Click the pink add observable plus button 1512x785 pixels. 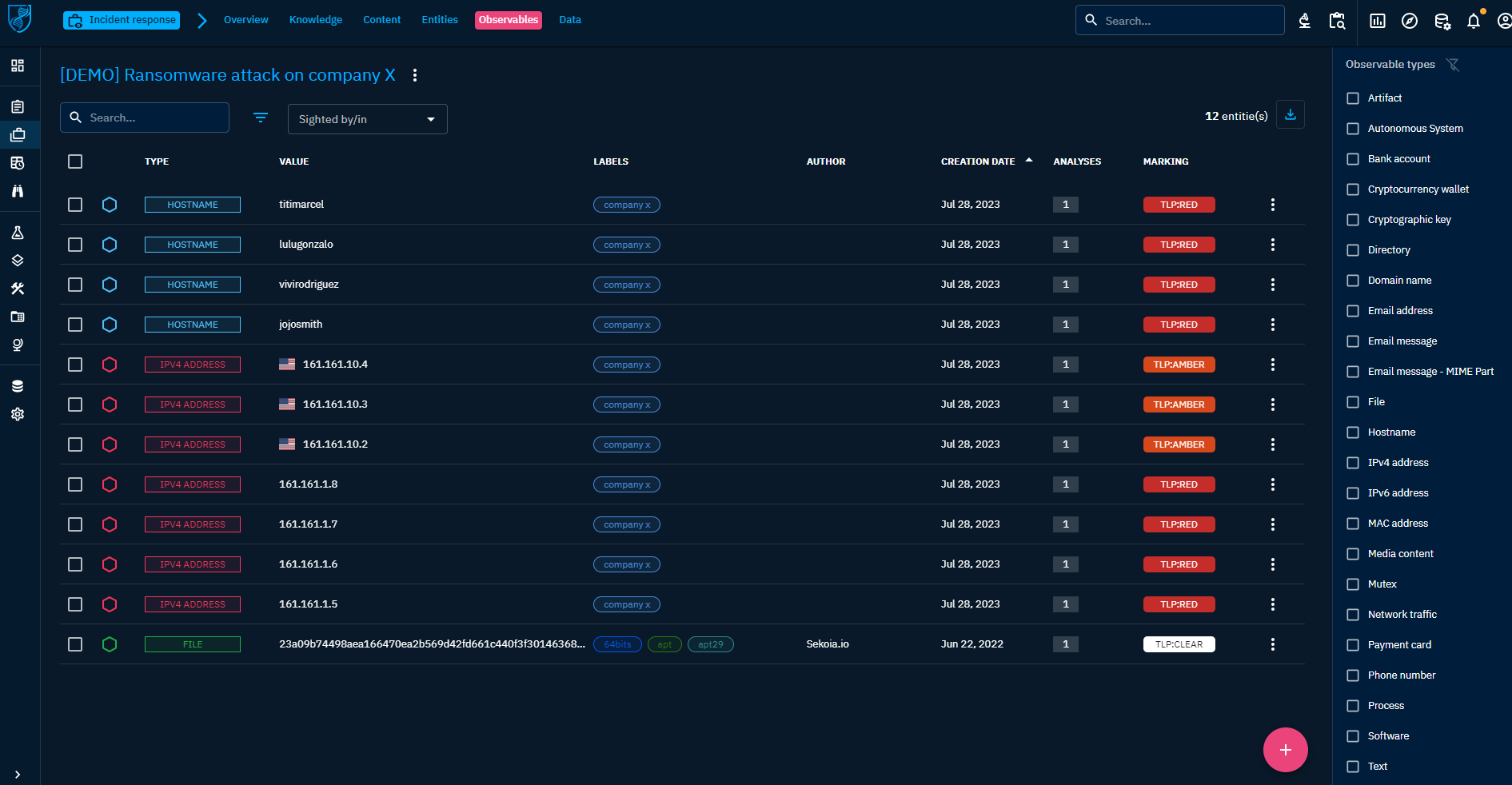pos(1285,750)
